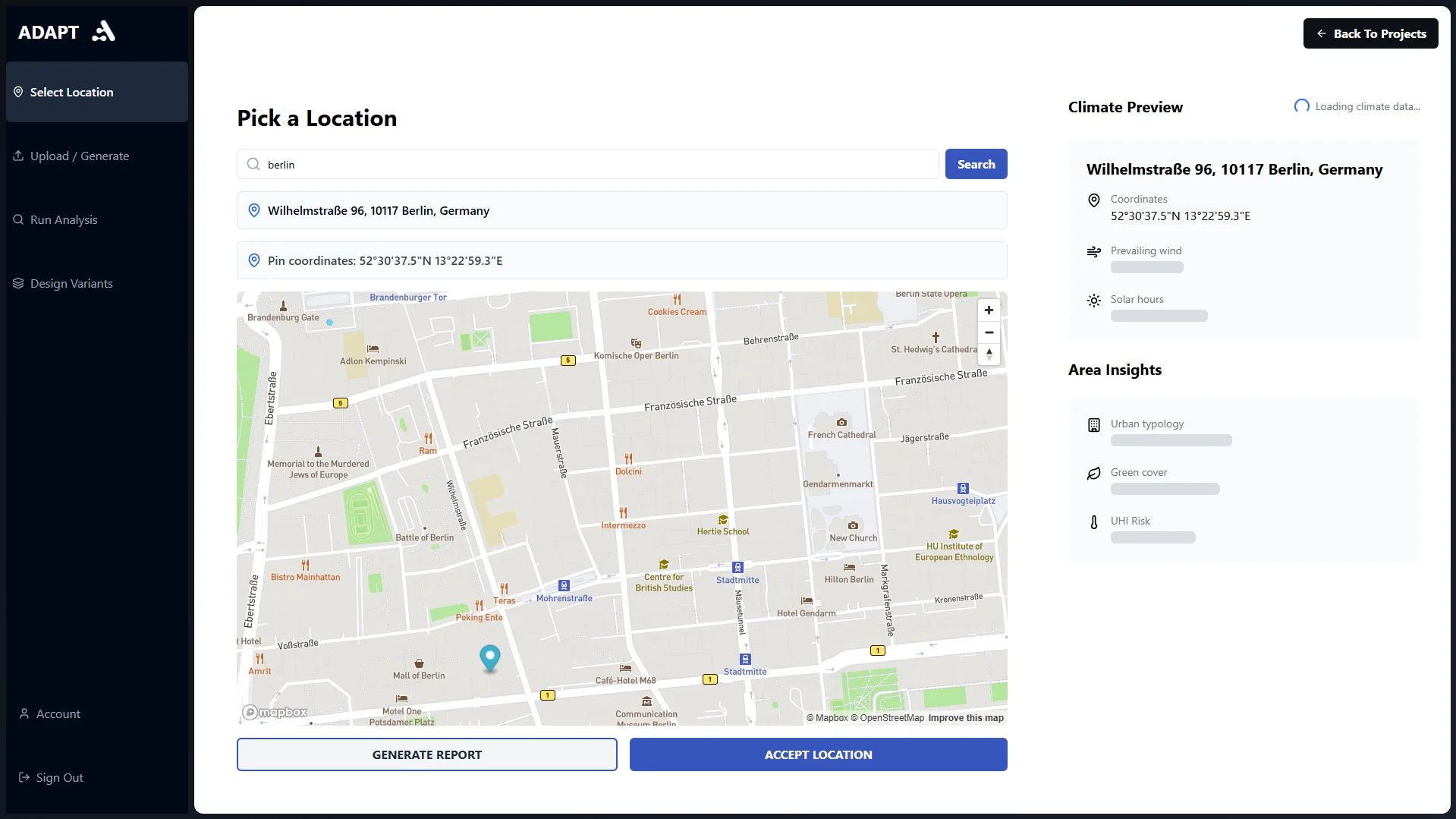Click the blue Search button
Screen dimensions: 1456x819
[x=976, y=164]
